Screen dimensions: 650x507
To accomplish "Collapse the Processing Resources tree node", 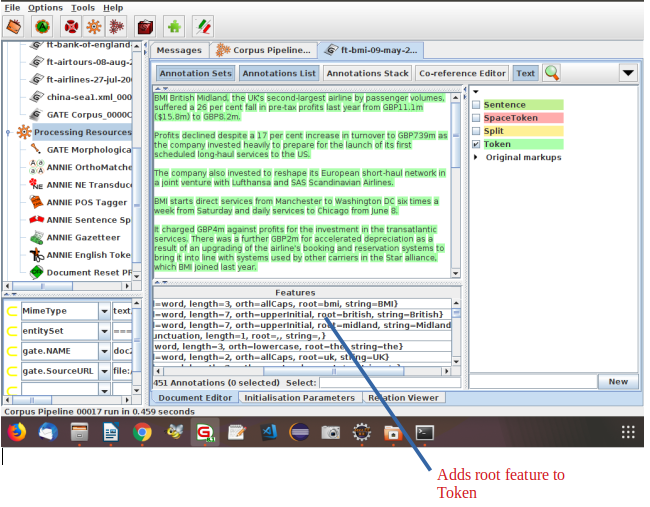I will pyautogui.click(x=8, y=132).
